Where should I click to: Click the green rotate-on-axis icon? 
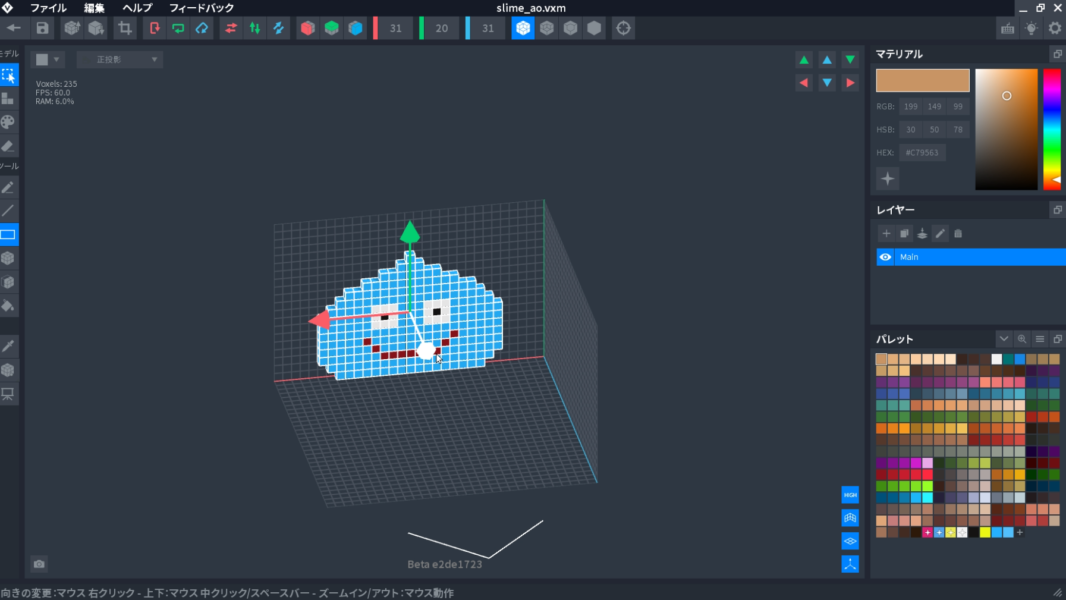point(178,29)
